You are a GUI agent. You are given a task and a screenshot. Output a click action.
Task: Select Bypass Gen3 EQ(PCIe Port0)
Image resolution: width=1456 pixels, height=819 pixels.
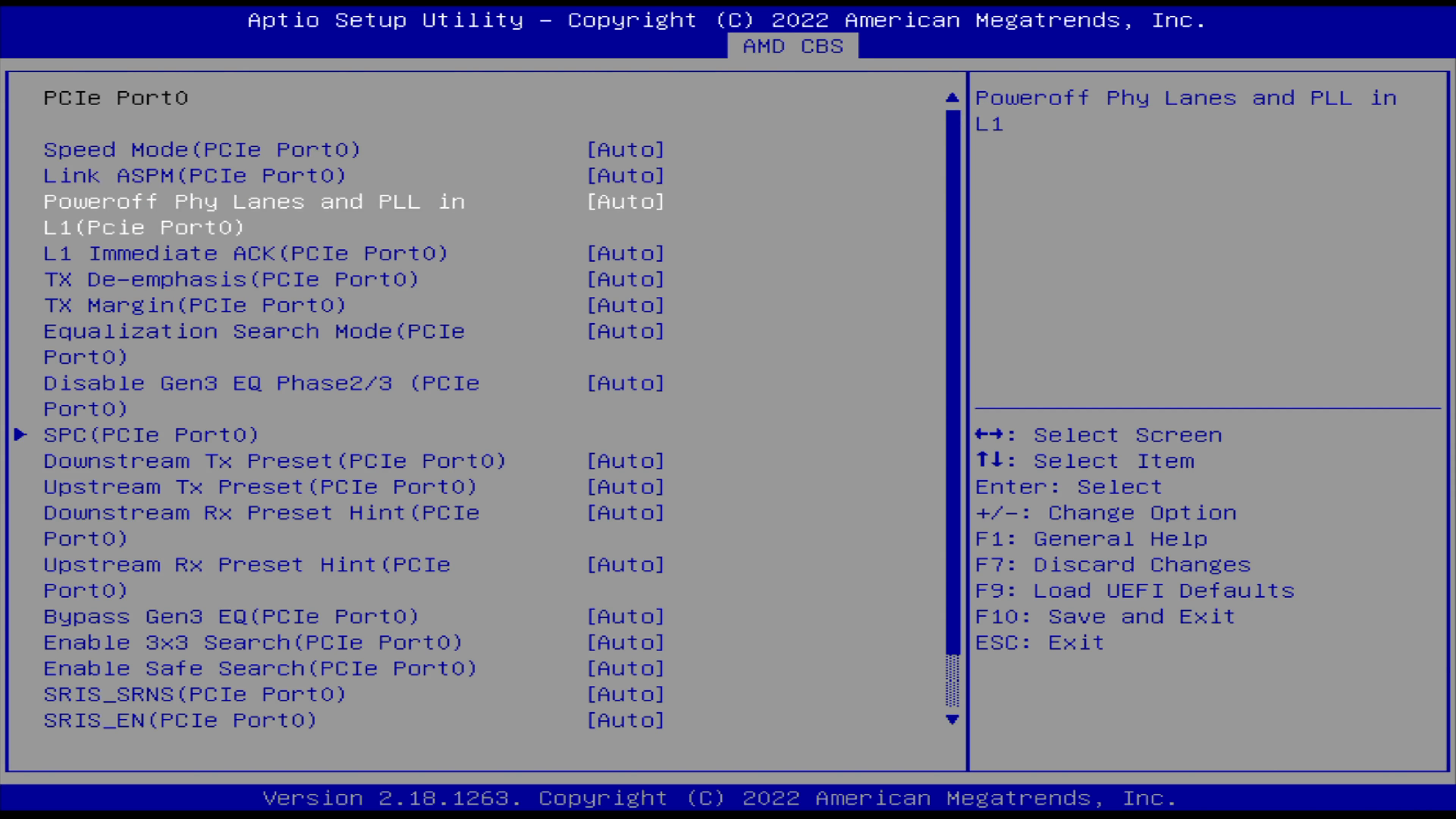click(231, 617)
